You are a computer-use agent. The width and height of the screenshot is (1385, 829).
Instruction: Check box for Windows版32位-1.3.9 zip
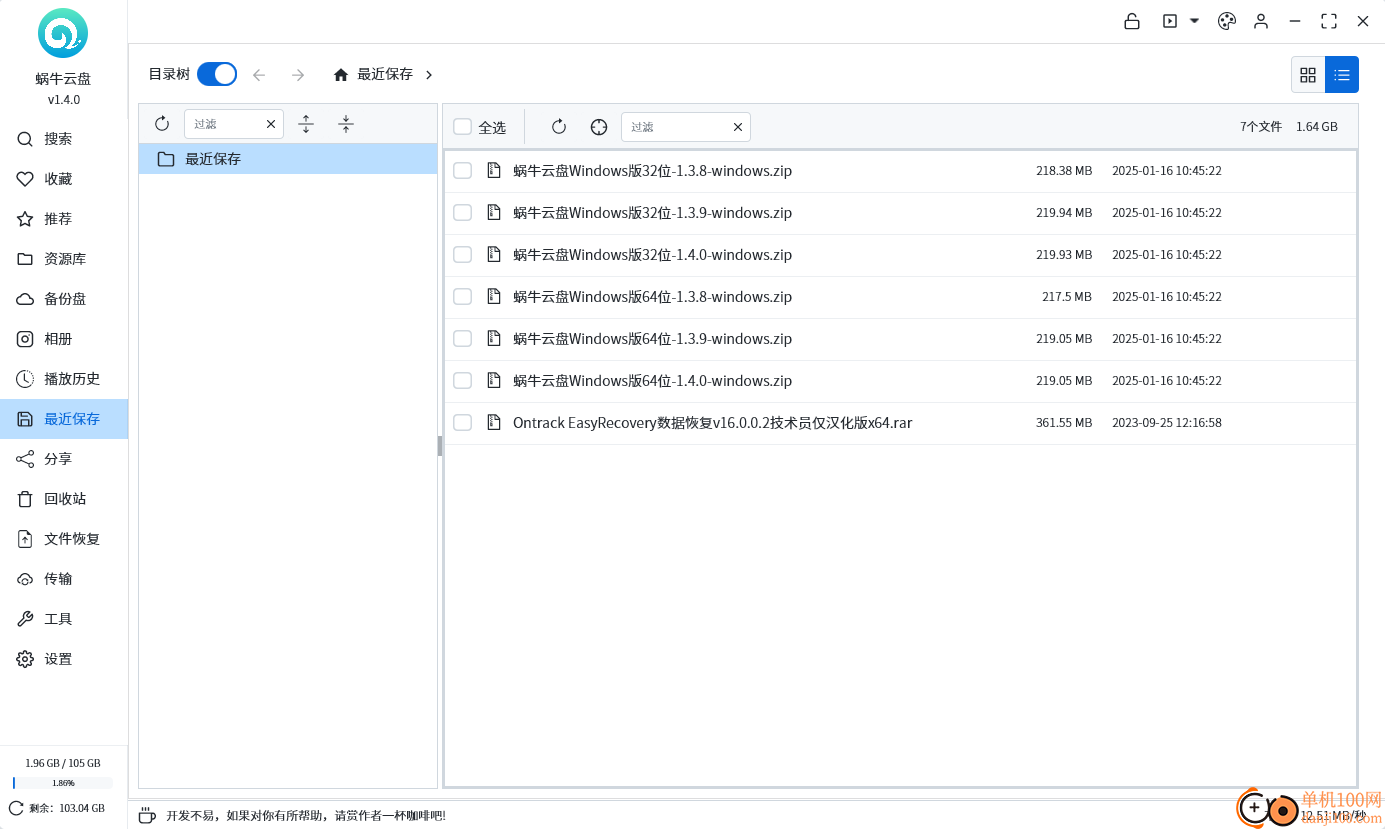[x=462, y=213]
